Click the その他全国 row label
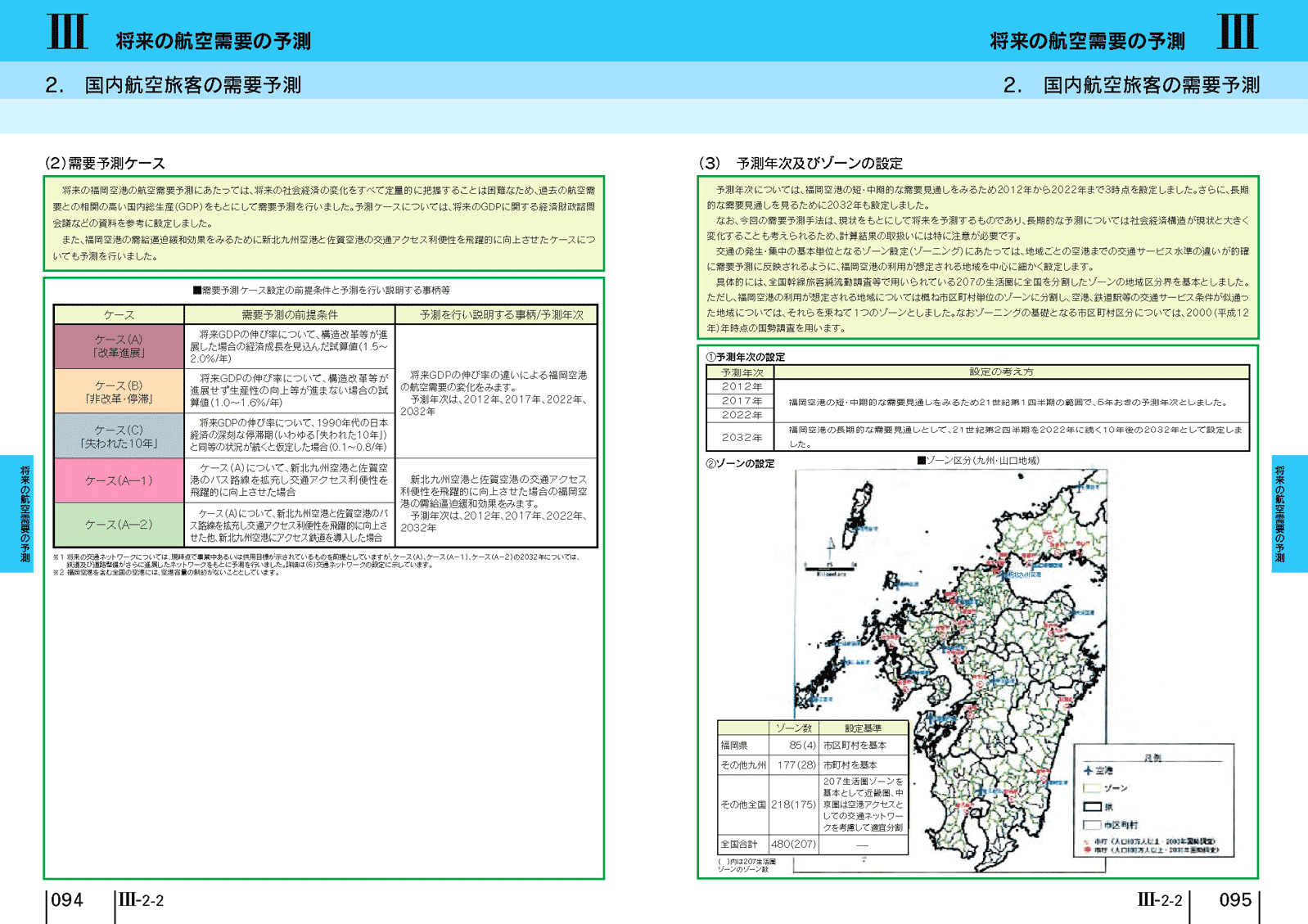The image size is (1308, 924). click(743, 805)
